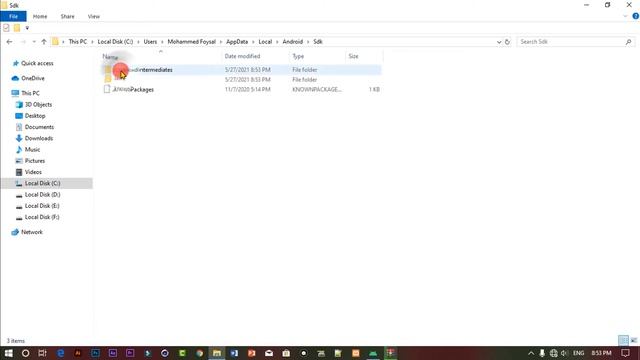Select the file ending in 'Packages'
The height and width of the screenshot is (360, 640).
(242, 89)
